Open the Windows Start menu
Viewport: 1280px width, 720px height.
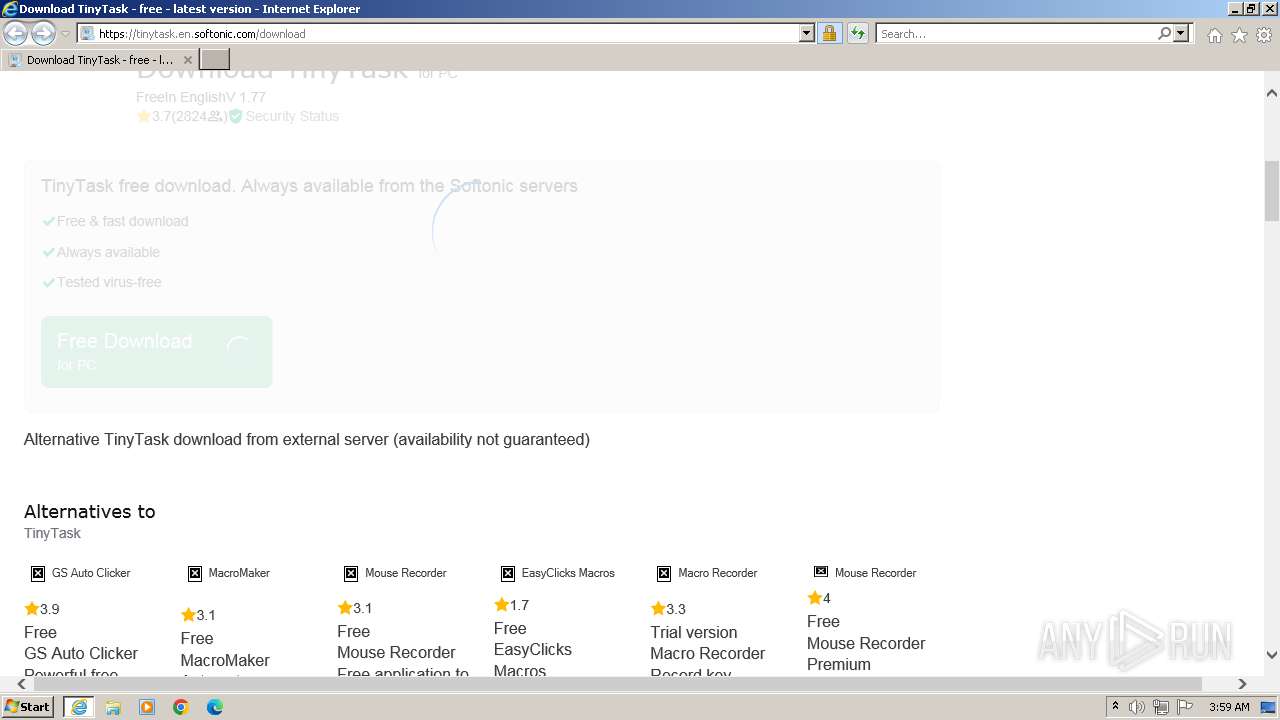[28, 706]
